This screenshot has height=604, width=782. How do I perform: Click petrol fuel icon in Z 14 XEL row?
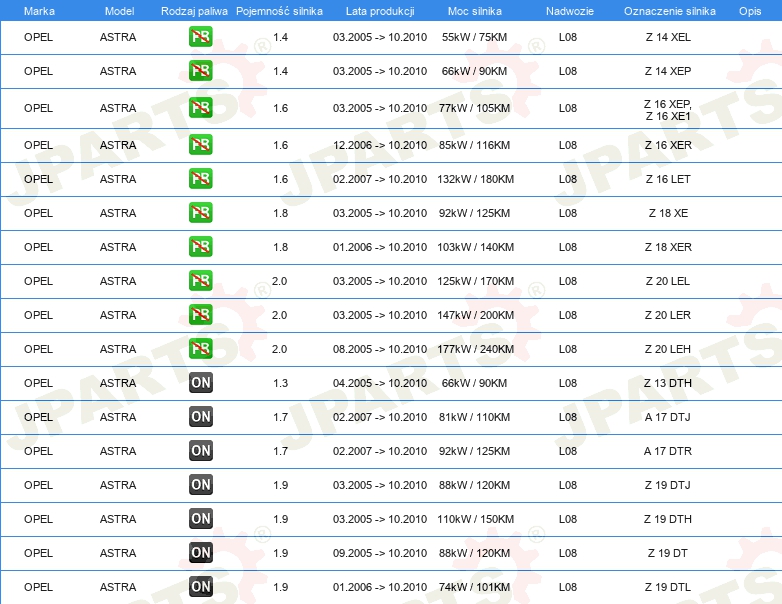(x=200, y=37)
